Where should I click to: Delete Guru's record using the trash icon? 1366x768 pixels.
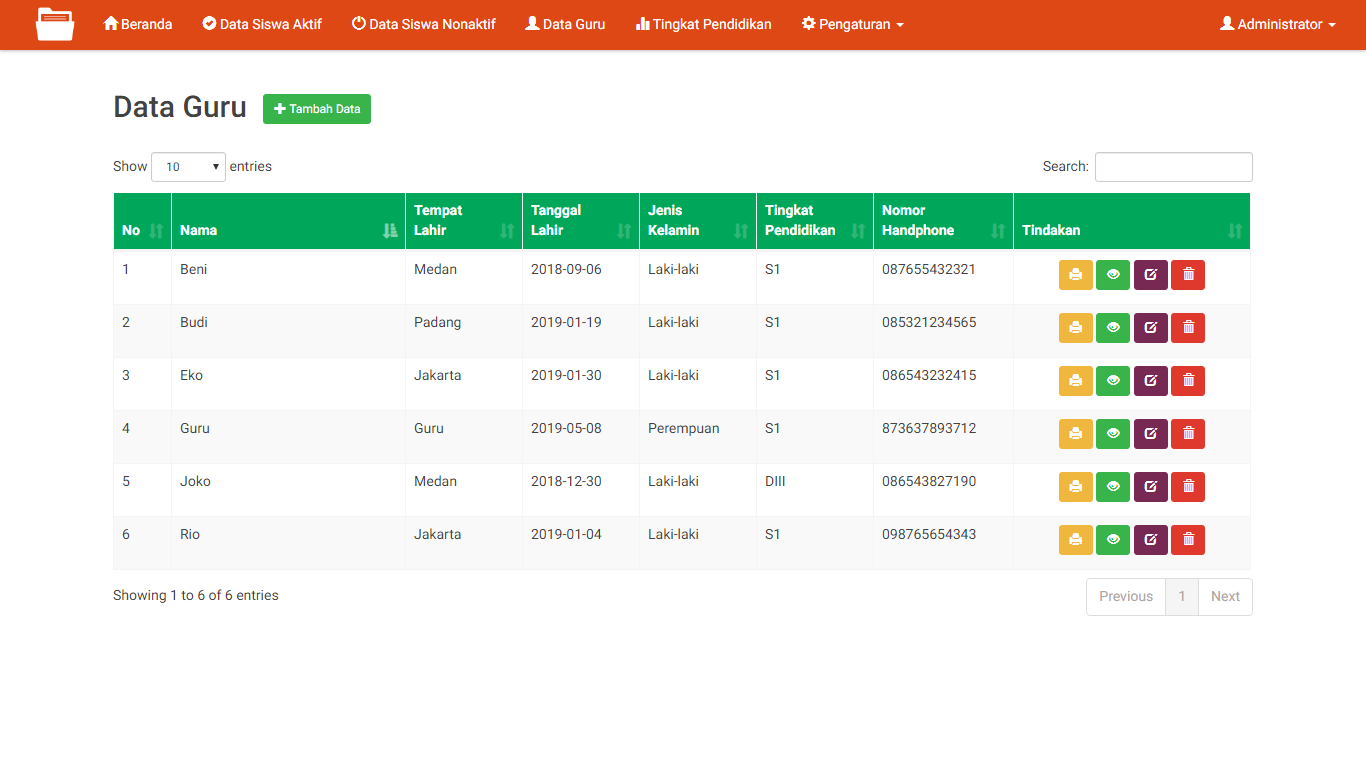[x=1188, y=433]
